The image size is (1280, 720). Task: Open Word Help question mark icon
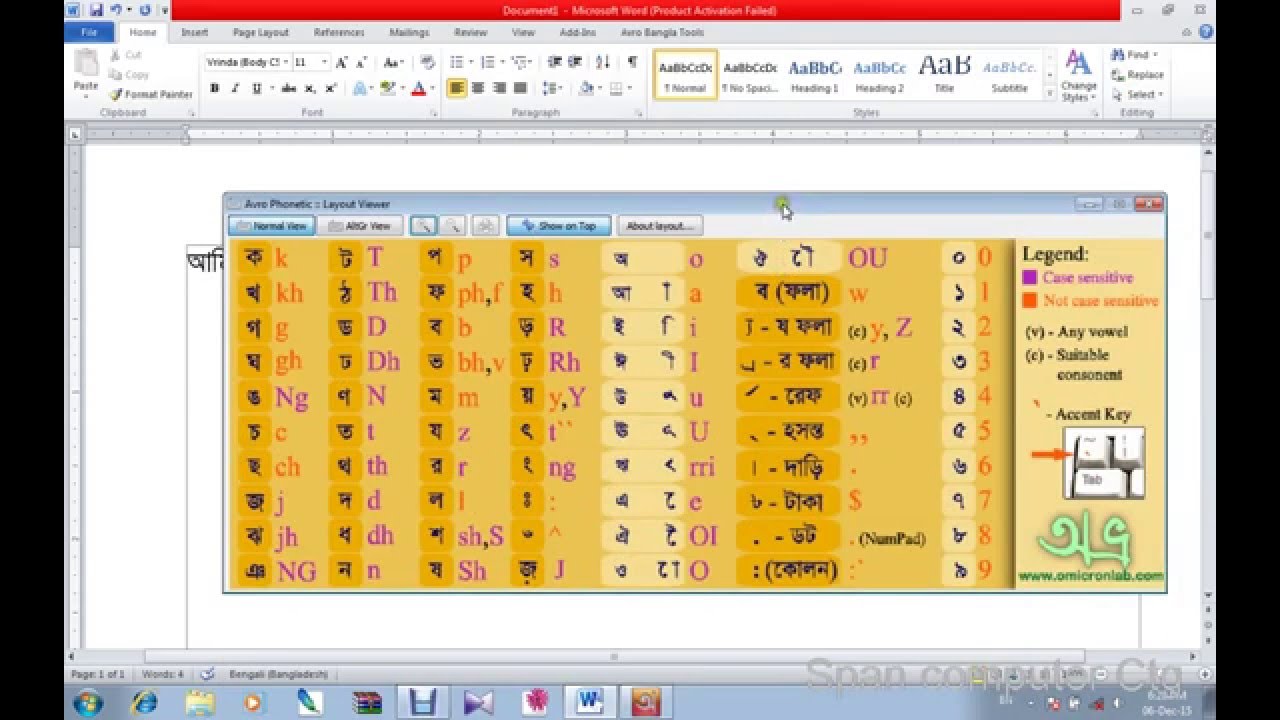1207,32
